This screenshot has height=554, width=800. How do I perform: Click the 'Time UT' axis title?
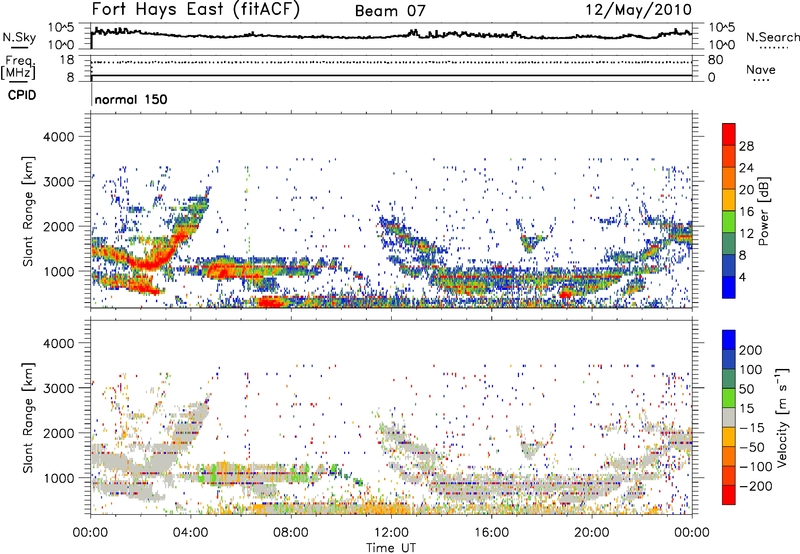pyautogui.click(x=391, y=548)
